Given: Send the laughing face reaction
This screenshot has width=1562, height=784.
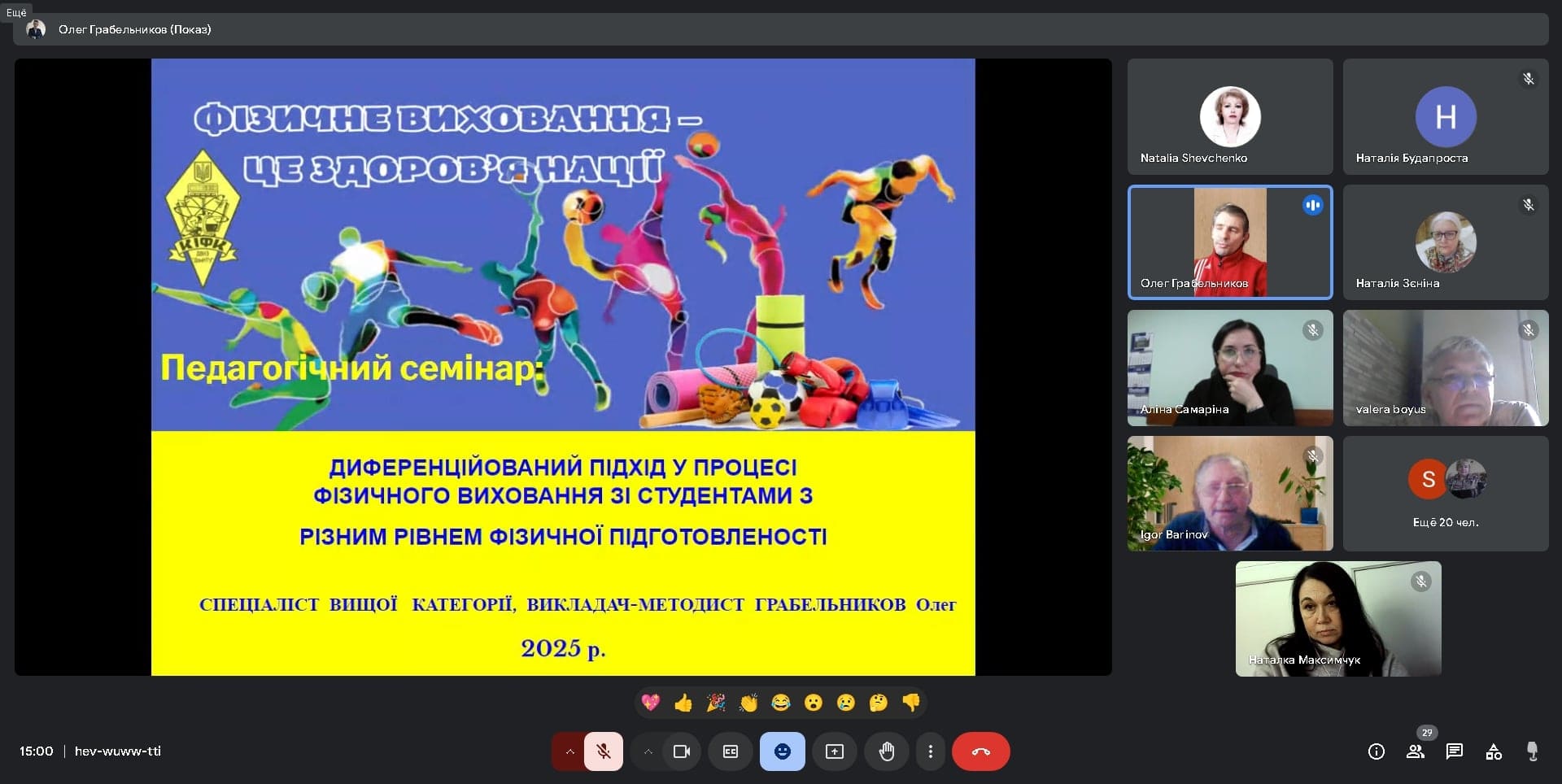Looking at the screenshot, I should point(781,703).
